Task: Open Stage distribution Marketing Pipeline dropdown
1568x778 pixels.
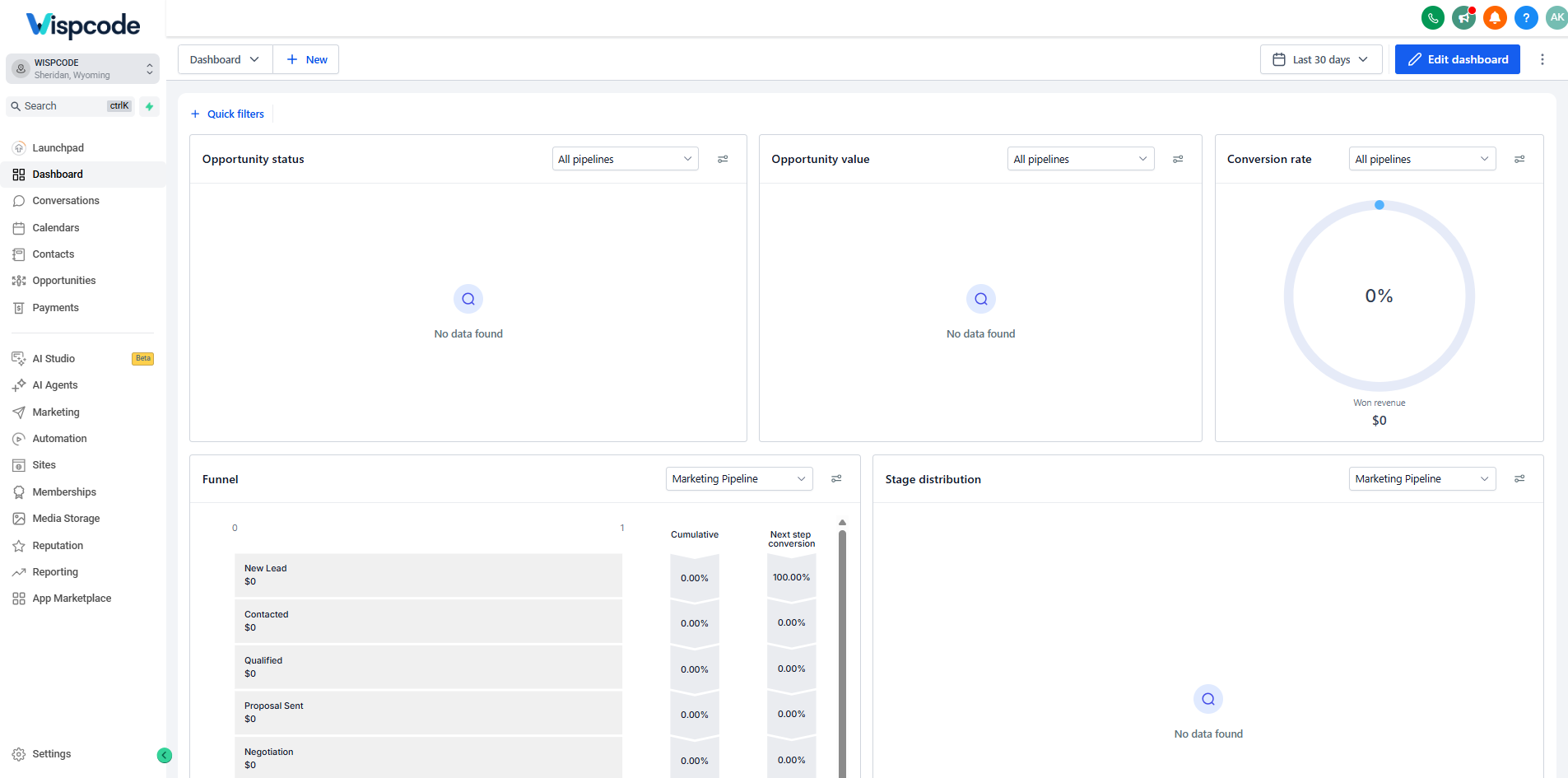Action: 1422,478
